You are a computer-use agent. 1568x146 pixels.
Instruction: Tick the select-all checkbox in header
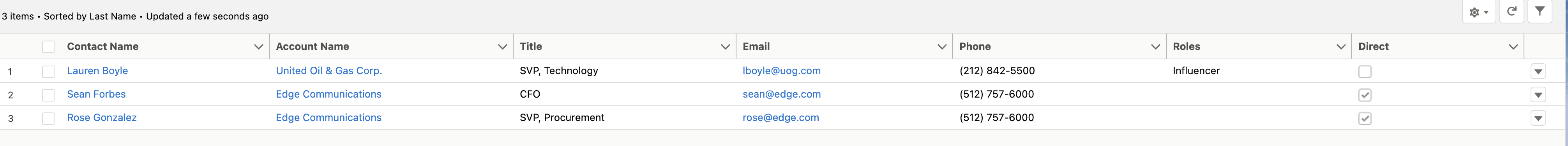click(48, 47)
